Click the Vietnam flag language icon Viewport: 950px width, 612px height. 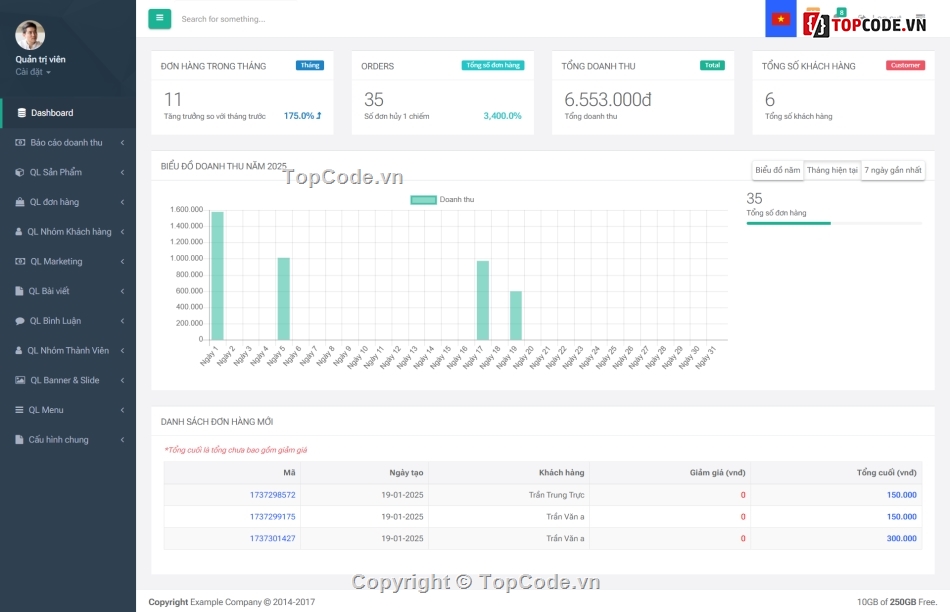pos(780,19)
